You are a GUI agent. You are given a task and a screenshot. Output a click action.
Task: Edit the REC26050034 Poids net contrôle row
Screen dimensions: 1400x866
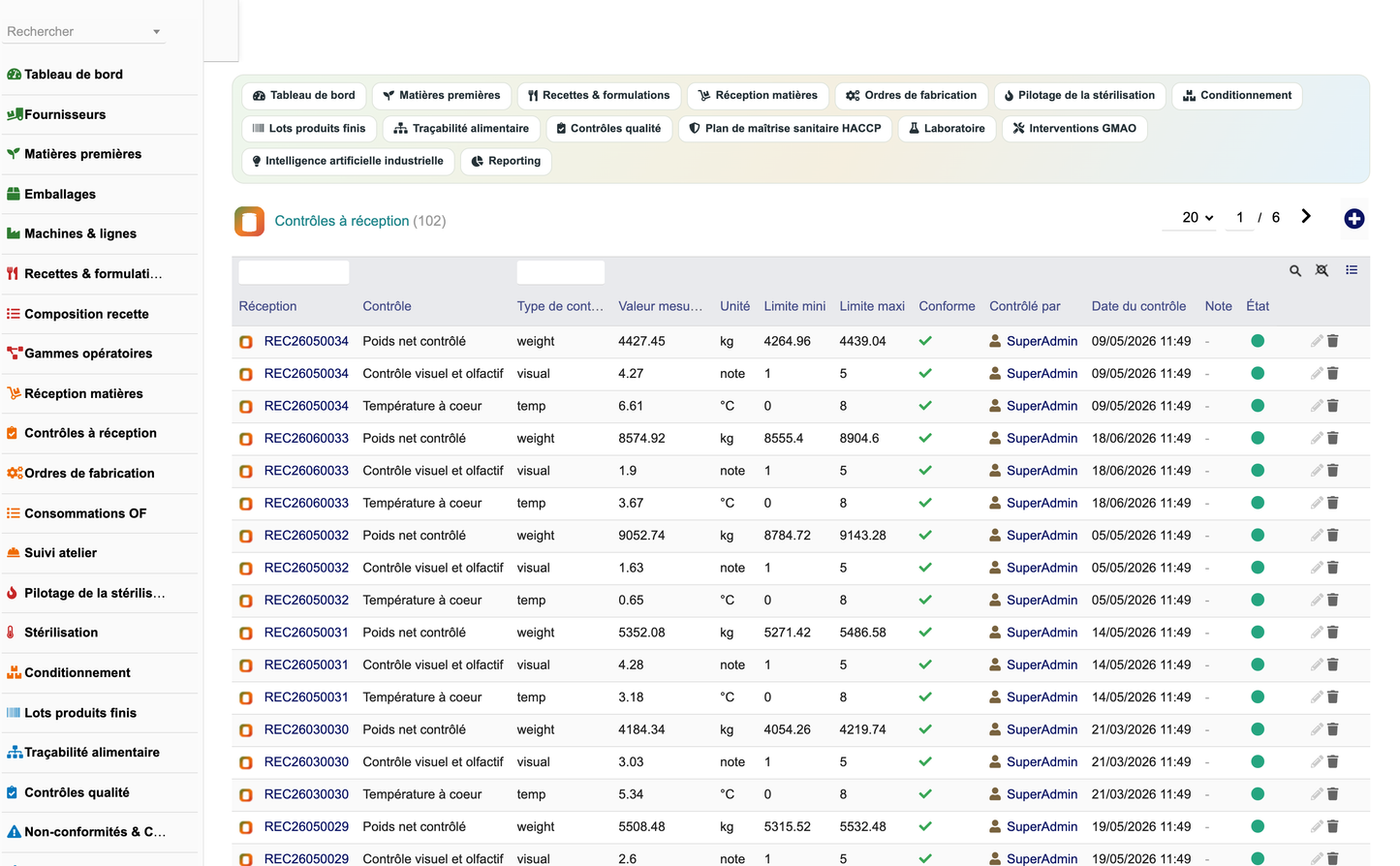point(1317,341)
